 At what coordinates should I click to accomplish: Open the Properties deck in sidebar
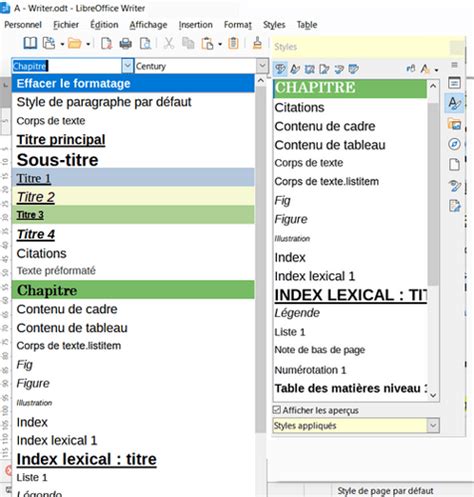coord(454,83)
